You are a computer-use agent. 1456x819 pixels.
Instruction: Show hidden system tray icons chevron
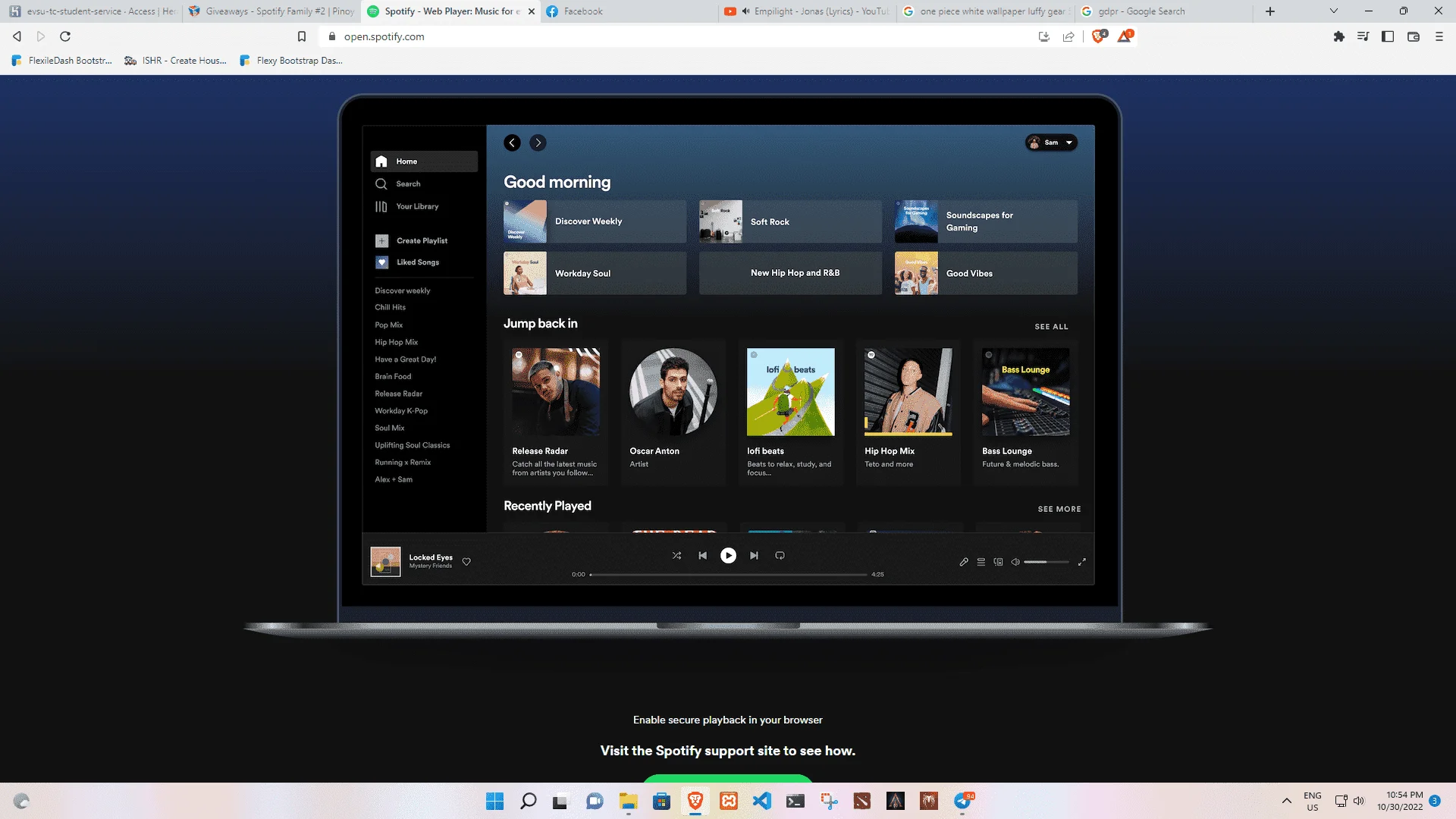(x=1287, y=801)
